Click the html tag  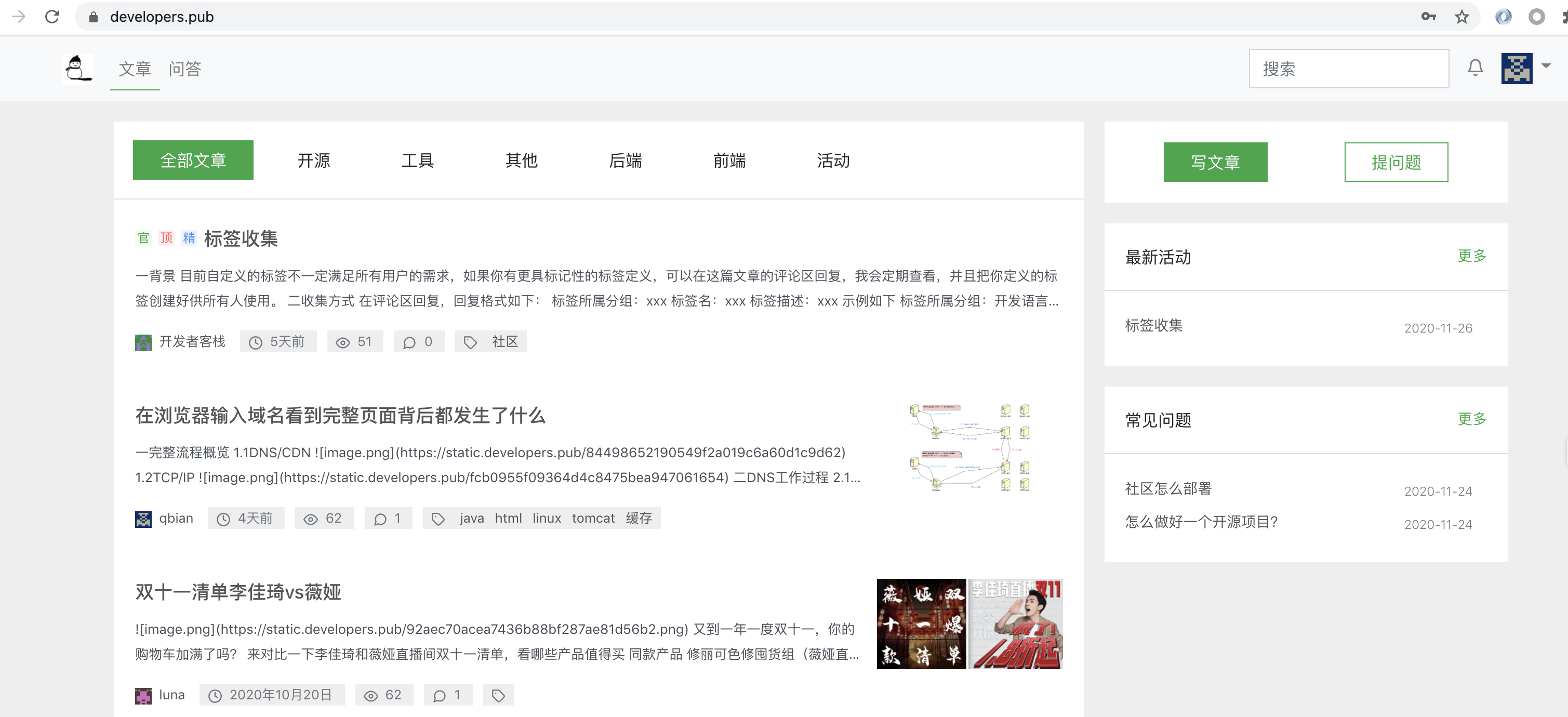508,519
